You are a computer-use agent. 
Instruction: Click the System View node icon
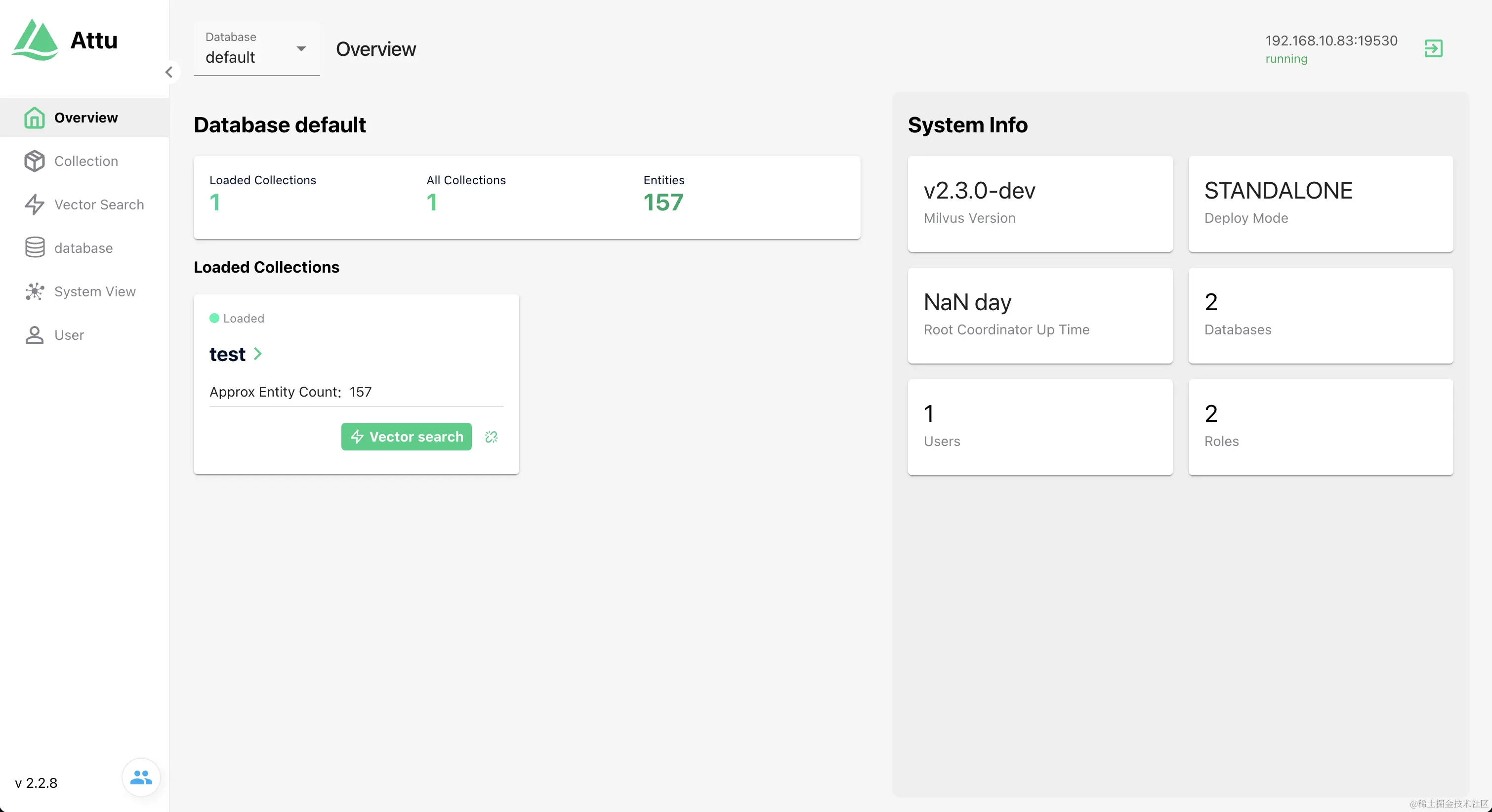(x=34, y=291)
